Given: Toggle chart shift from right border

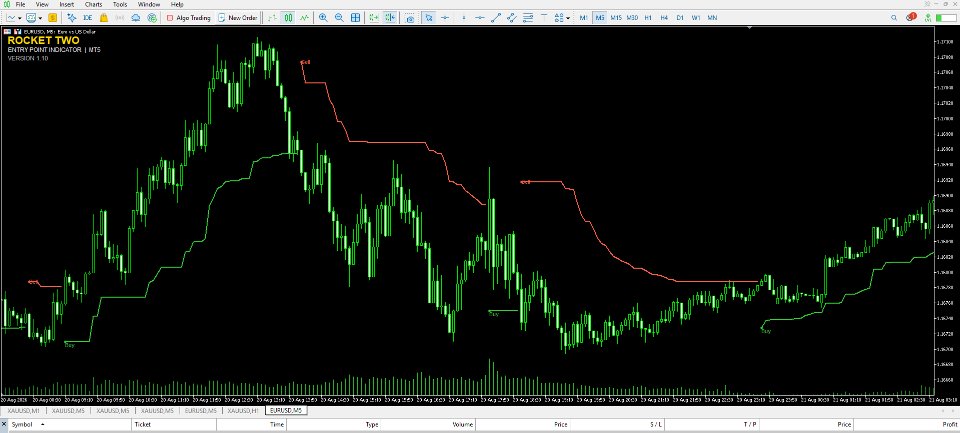Looking at the screenshot, I should point(390,18).
